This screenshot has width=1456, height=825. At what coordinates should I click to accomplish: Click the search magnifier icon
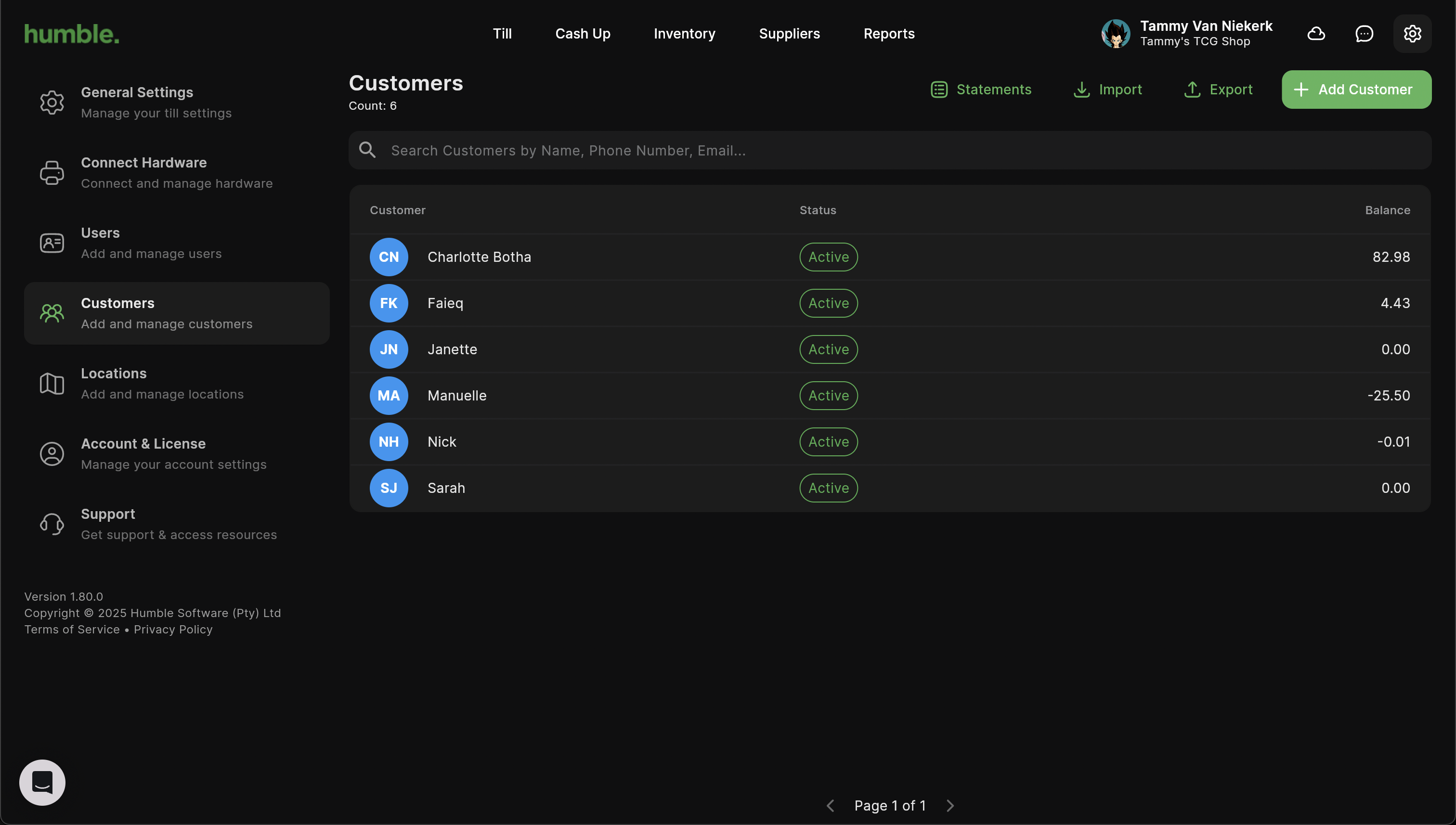click(x=367, y=150)
